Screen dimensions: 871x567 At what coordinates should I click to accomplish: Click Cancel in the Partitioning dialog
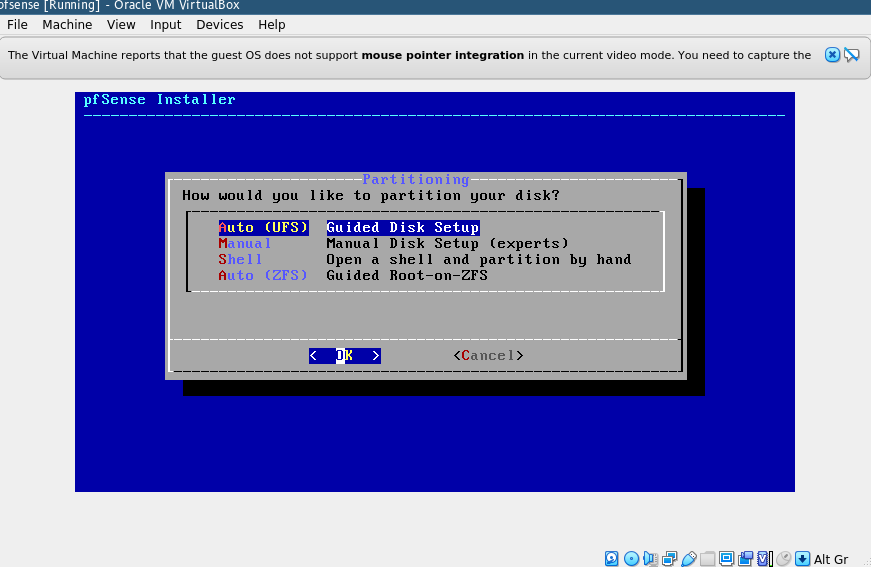[488, 355]
